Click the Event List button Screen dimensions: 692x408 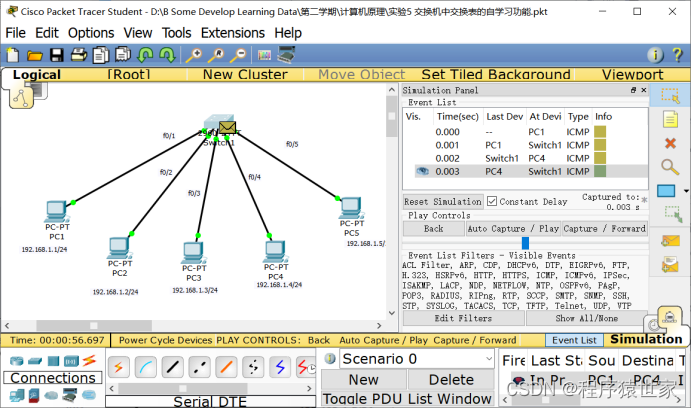574,340
